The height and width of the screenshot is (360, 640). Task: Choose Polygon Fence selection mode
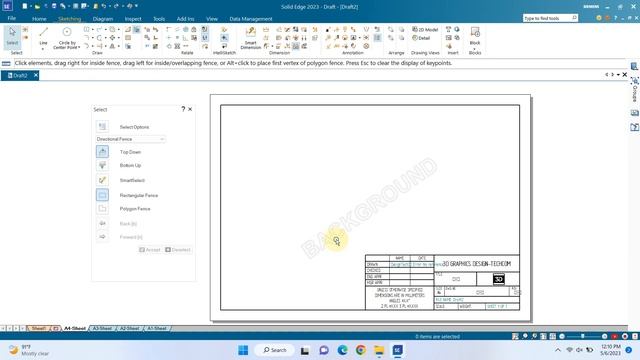102,209
